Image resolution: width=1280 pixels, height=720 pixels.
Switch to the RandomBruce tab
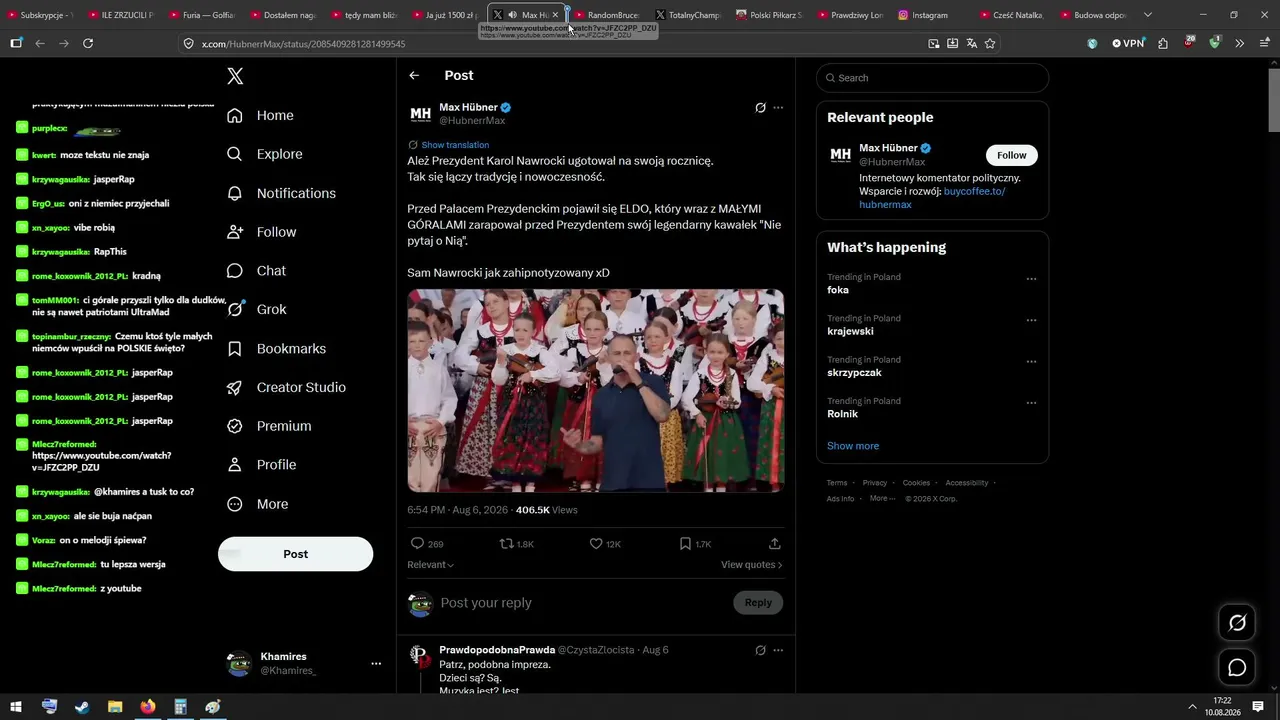click(607, 15)
